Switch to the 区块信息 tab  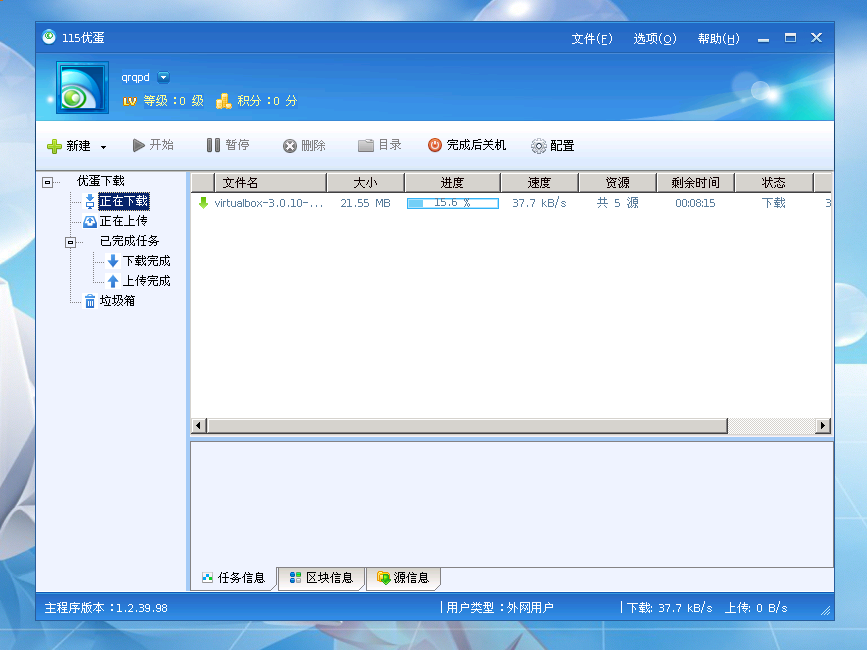322,578
